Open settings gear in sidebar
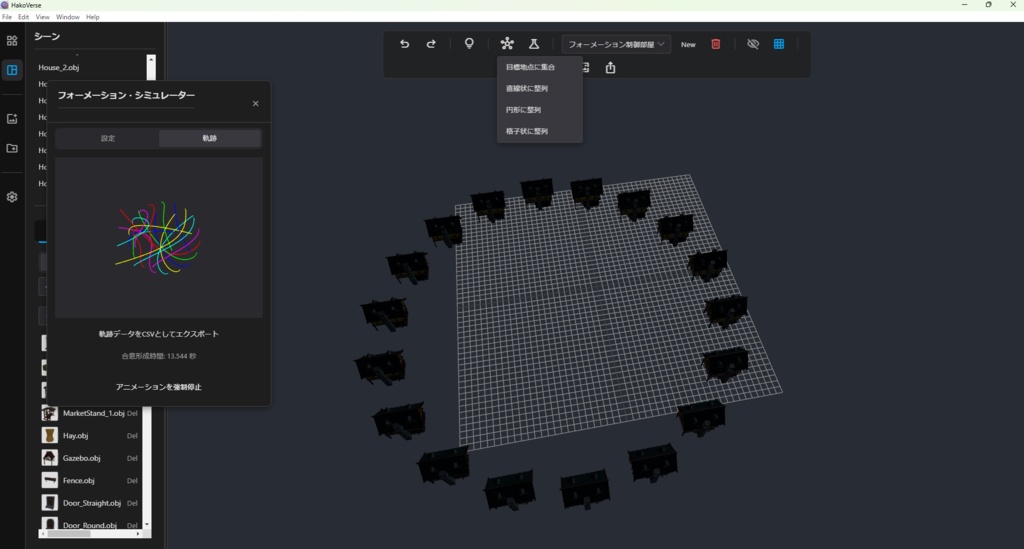 [x=12, y=196]
